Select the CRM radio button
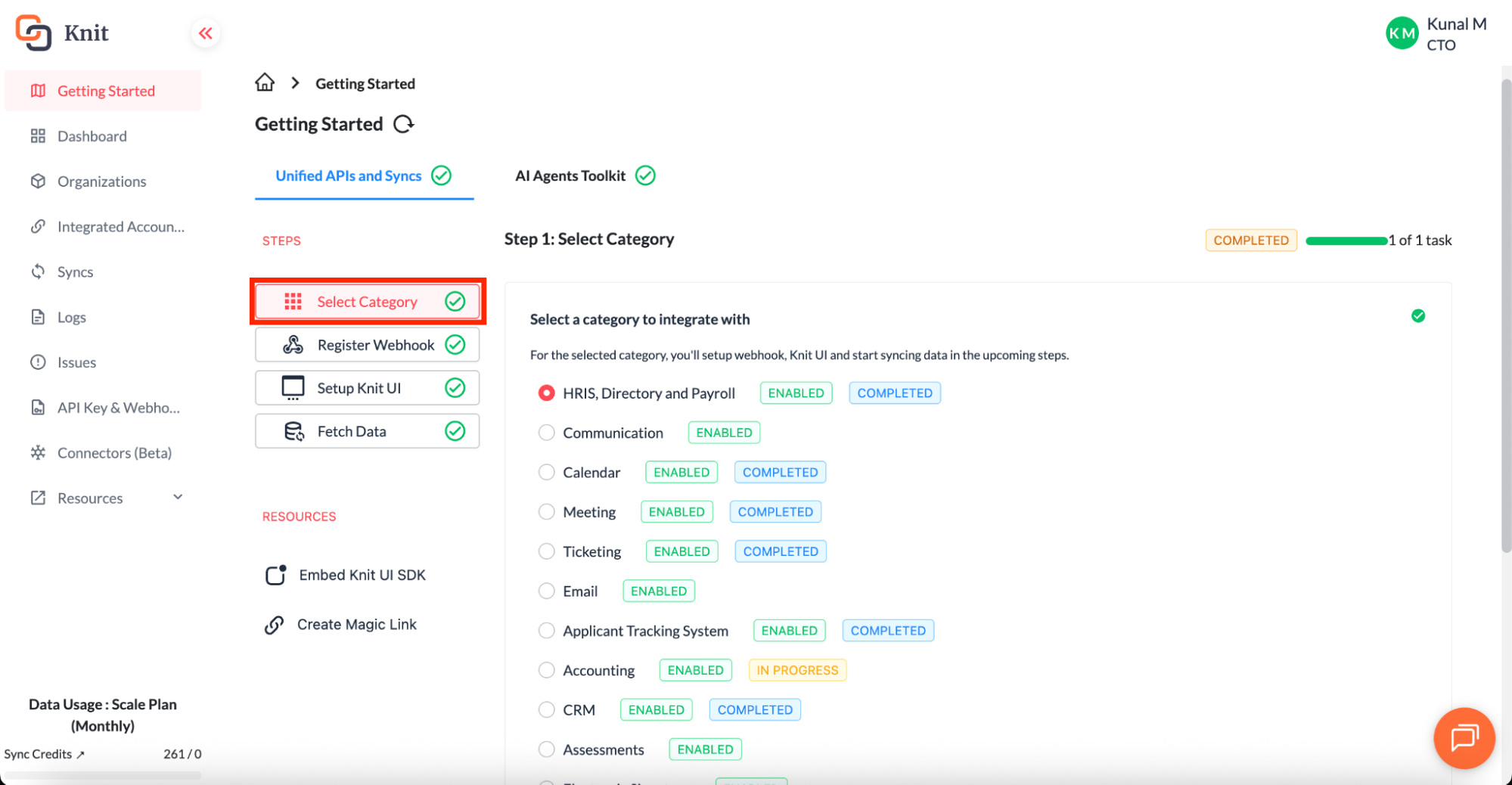The height and width of the screenshot is (785, 1512). click(546, 709)
